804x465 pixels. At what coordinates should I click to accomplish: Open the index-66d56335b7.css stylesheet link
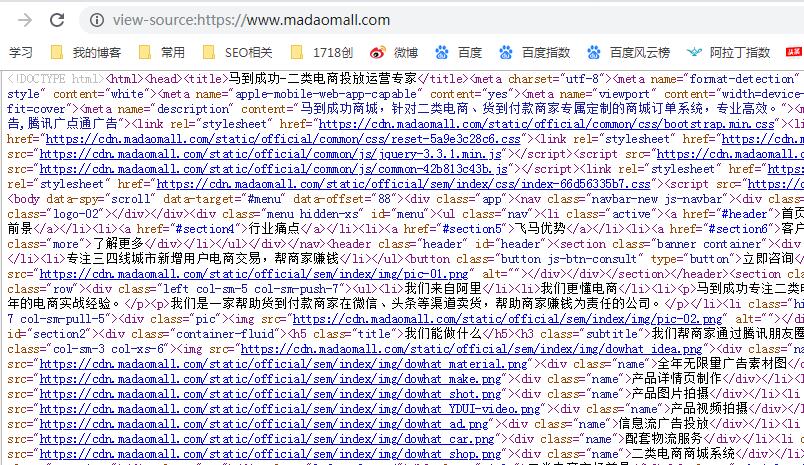click(x=404, y=184)
